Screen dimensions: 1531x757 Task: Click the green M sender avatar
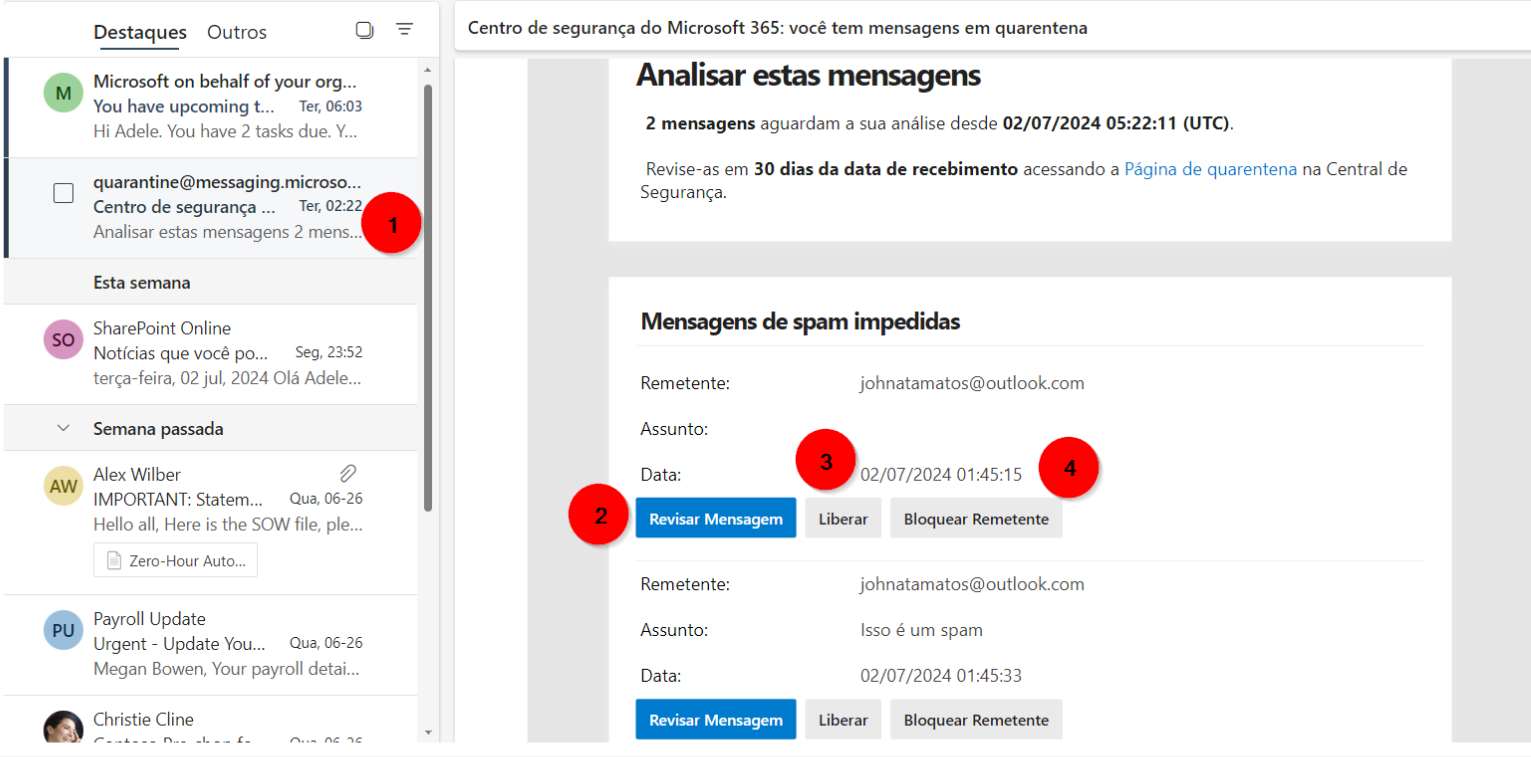pyautogui.click(x=63, y=94)
